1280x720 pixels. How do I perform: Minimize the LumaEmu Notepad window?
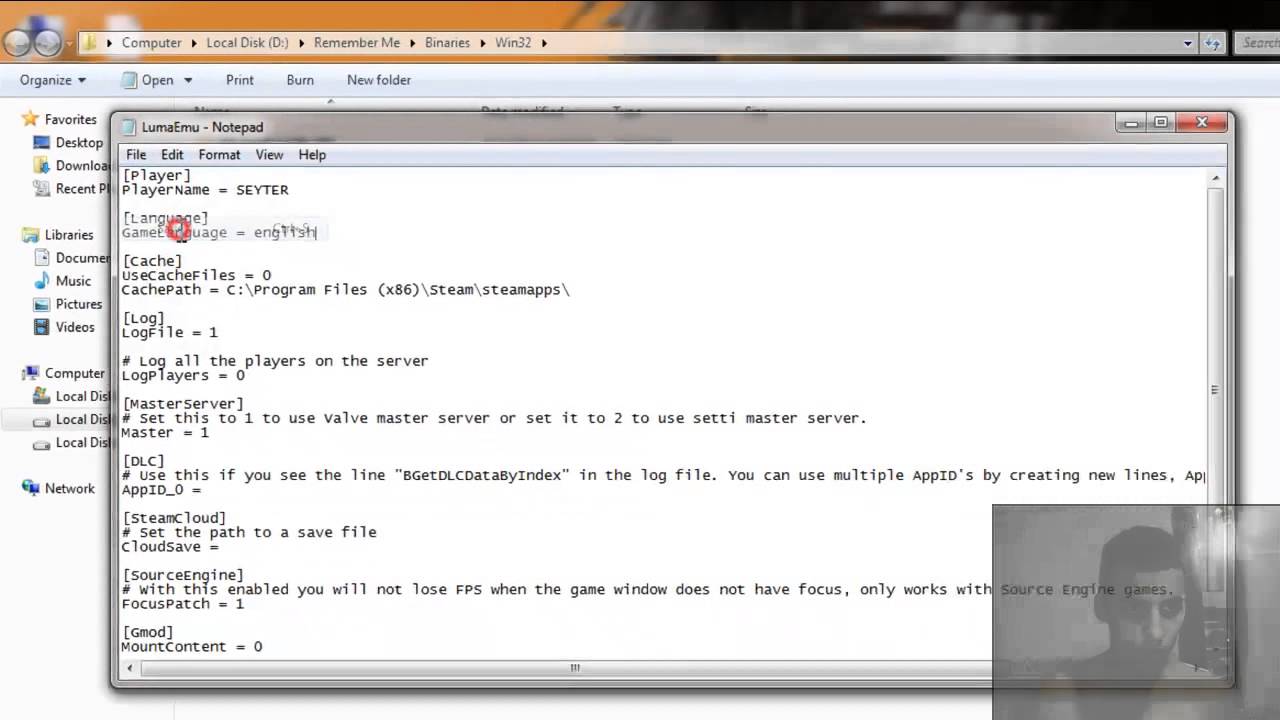pos(1131,123)
